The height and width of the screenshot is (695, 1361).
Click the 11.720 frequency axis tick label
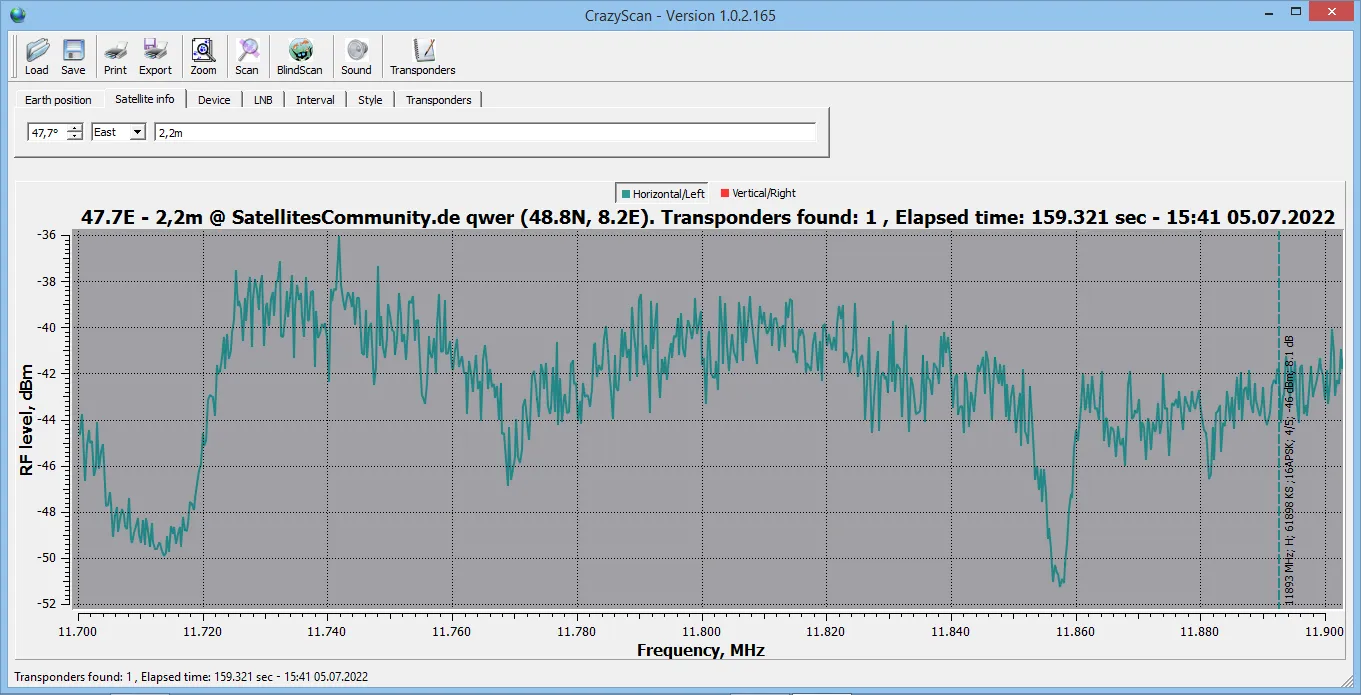click(202, 631)
